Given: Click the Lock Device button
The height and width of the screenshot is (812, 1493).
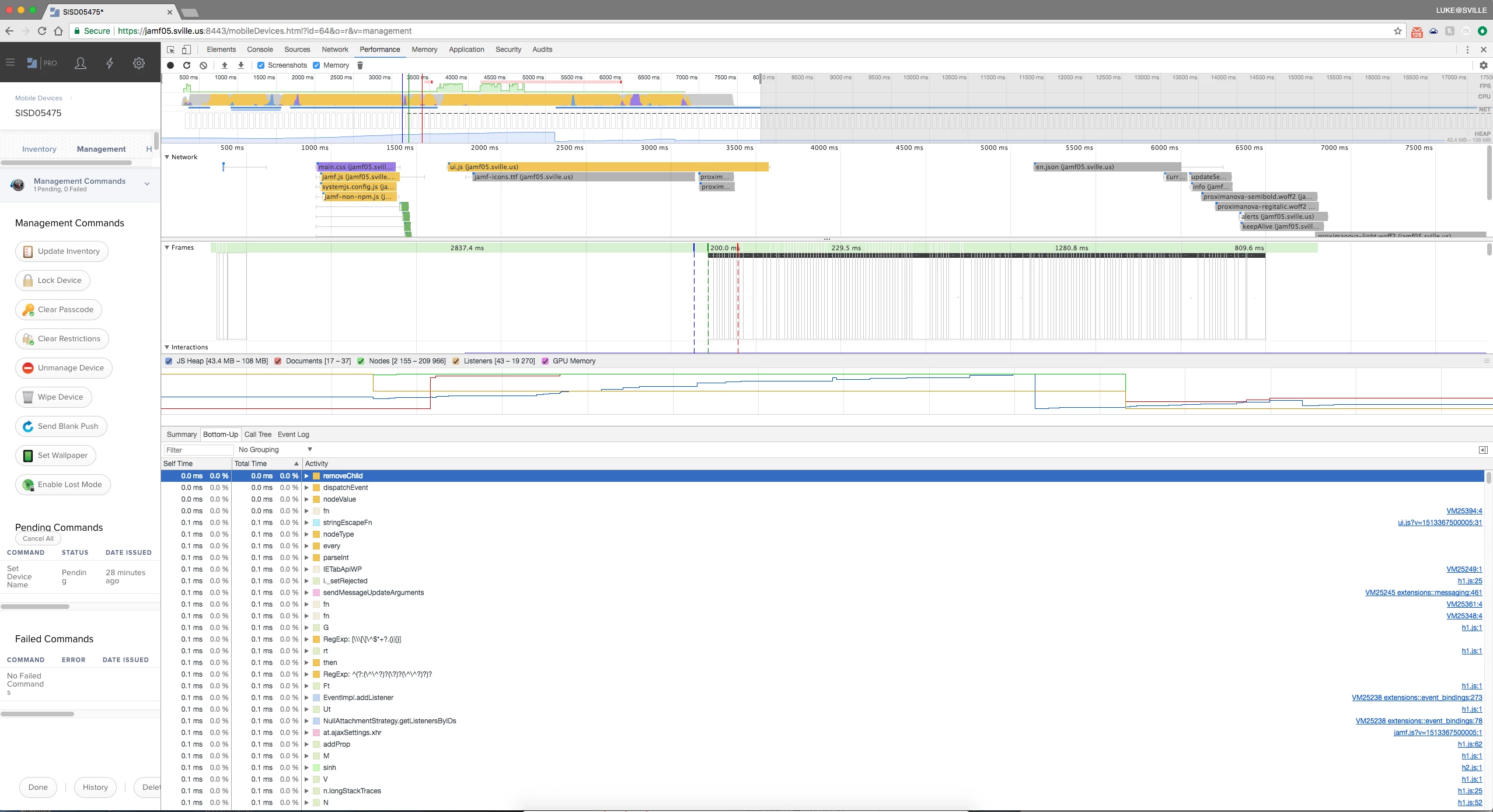Looking at the screenshot, I should (x=53, y=281).
